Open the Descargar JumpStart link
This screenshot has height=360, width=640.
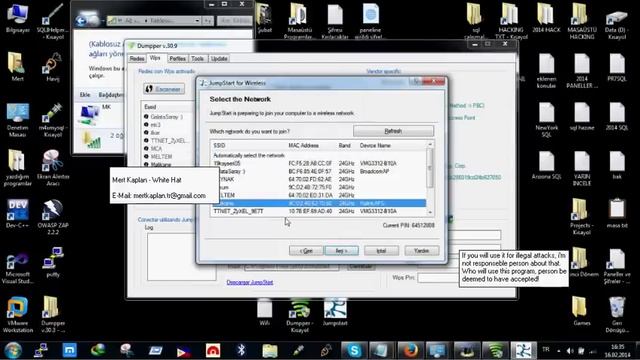pyautogui.click(x=250, y=282)
